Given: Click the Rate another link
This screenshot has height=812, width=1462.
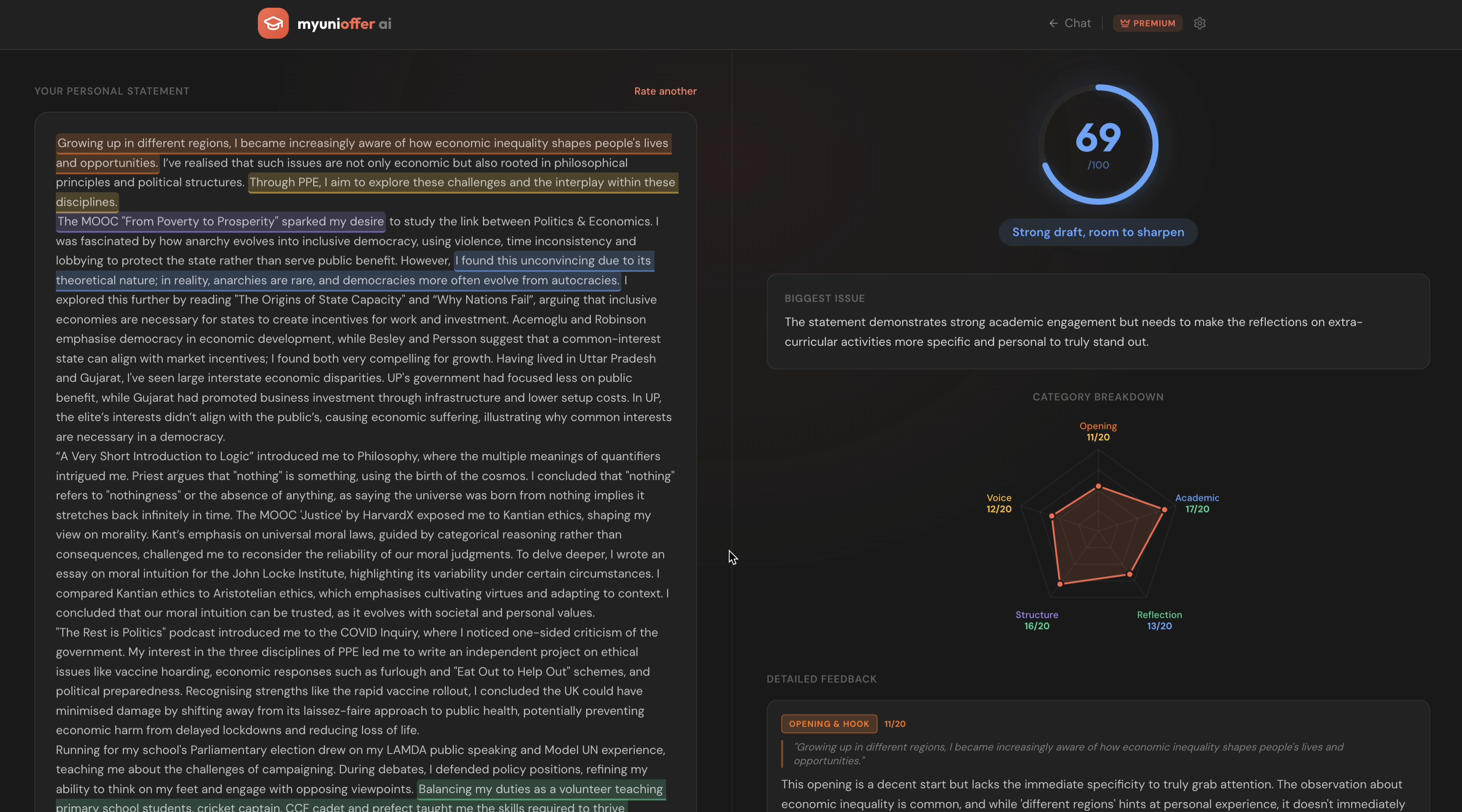Looking at the screenshot, I should (x=665, y=91).
